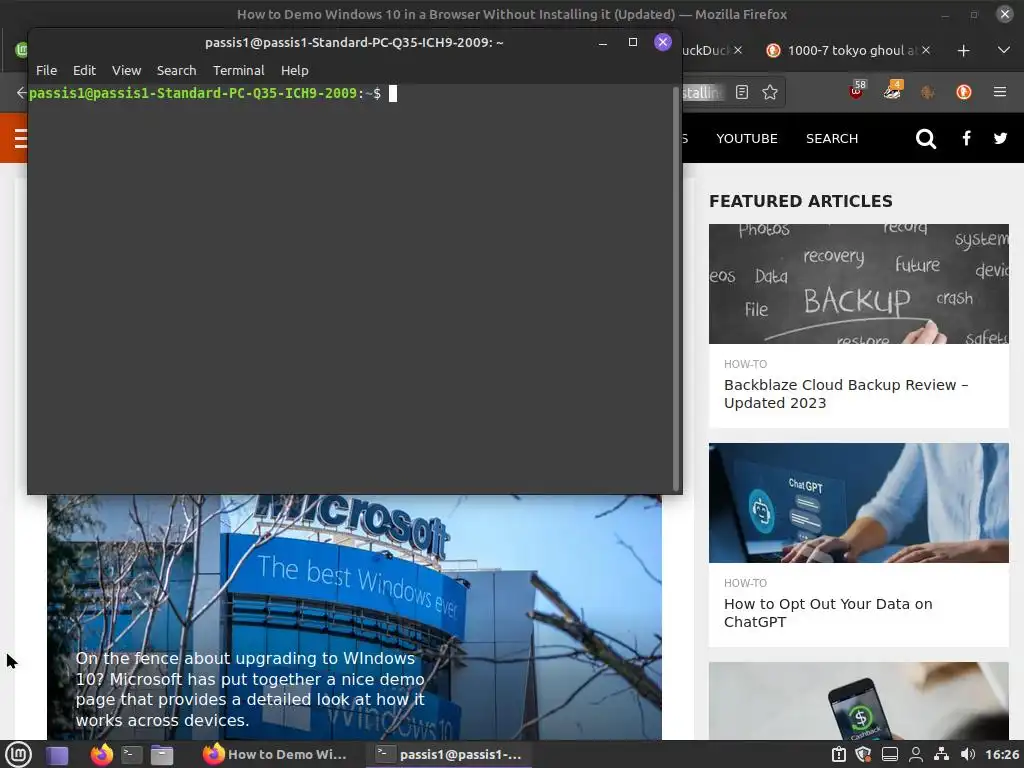
Task: Toggle Firefox reader view icon
Action: pos(742,92)
